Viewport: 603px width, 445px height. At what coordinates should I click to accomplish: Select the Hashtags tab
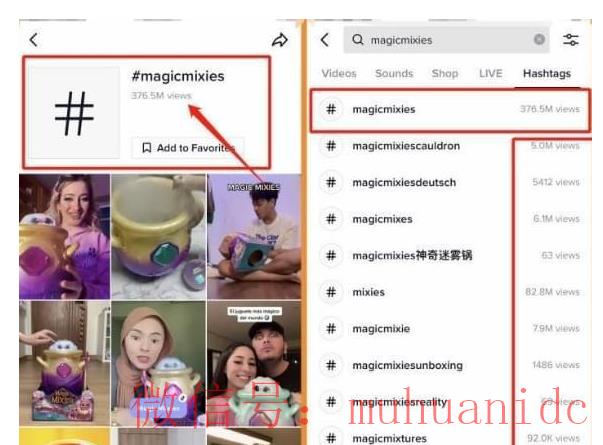click(546, 74)
